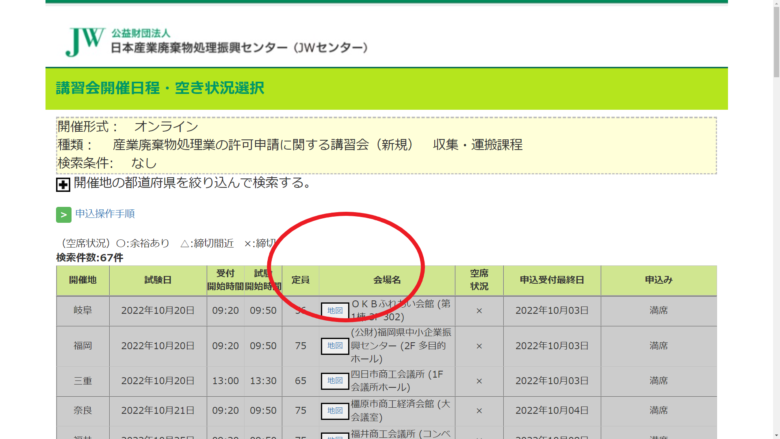
Task: Show 地図 for 四日市商工会議所
Action: tap(333, 381)
